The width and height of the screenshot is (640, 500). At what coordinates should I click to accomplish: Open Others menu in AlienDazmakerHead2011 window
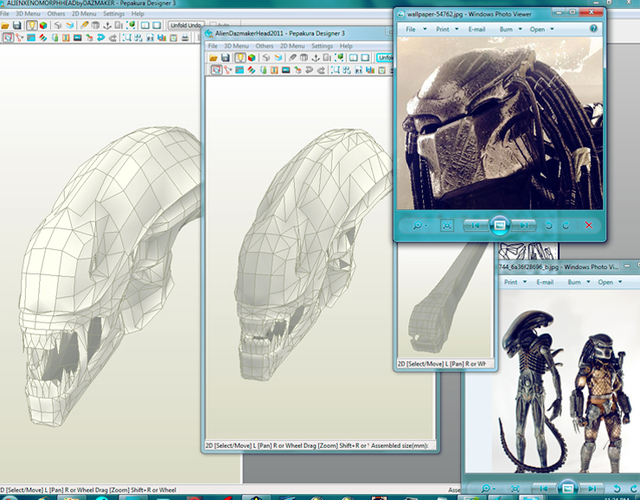click(264, 46)
